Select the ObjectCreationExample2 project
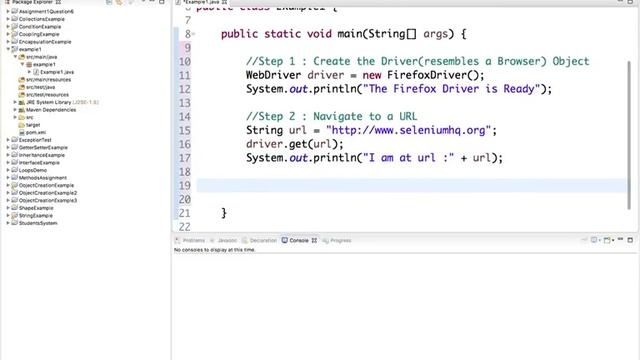 tap(48, 193)
